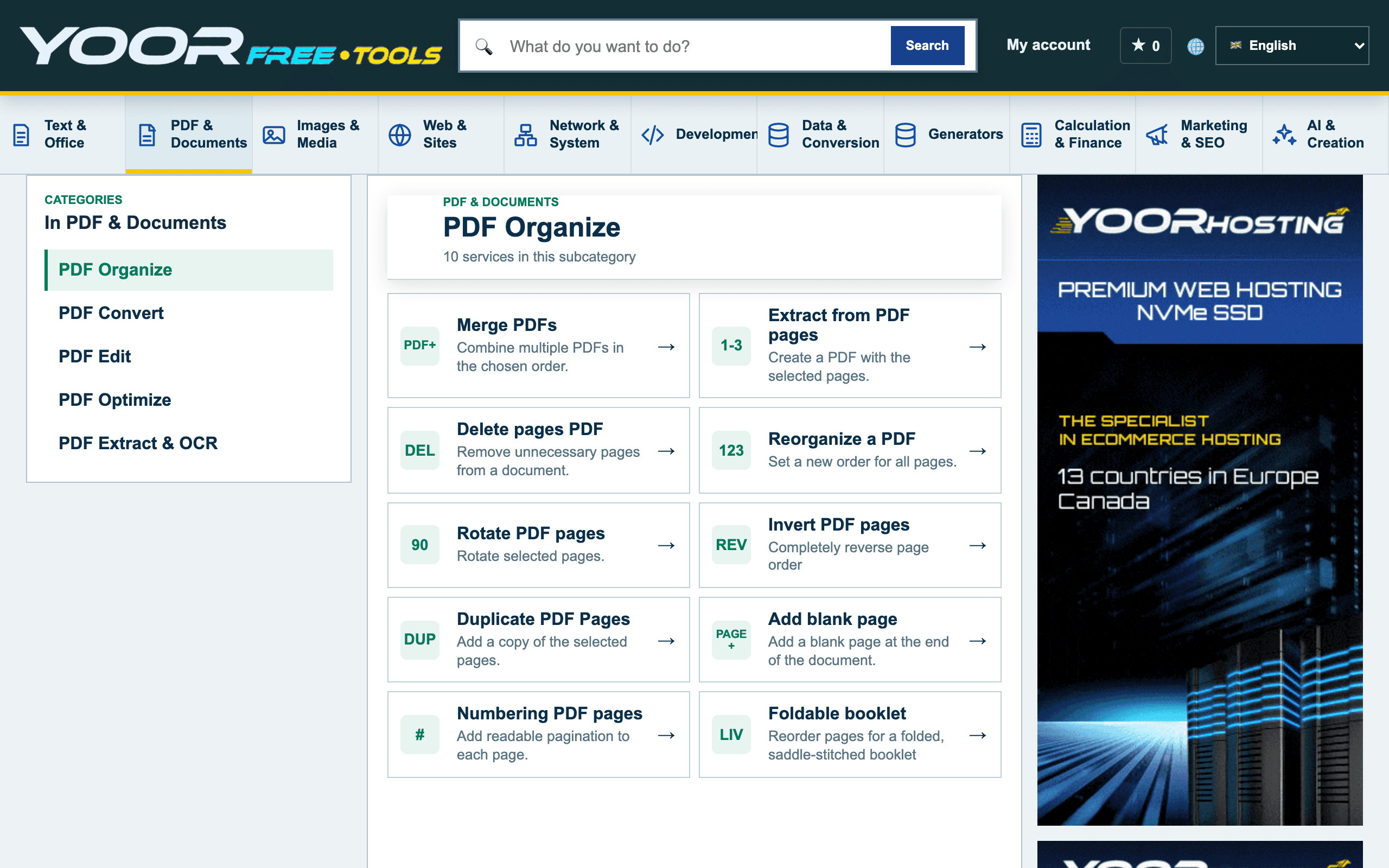Click the PDF+ badge for Merge PDFs
The image size is (1389, 868).
419,346
